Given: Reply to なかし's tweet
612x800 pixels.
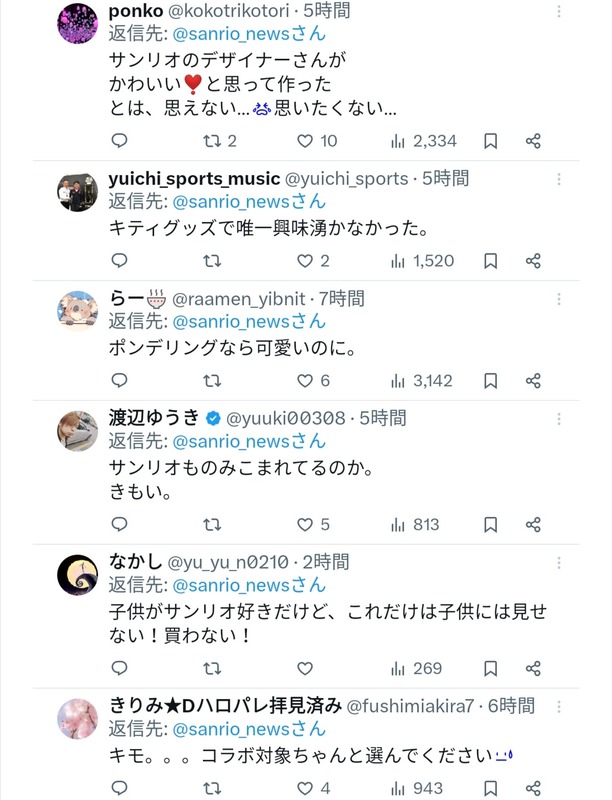Looking at the screenshot, I should click(119, 668).
